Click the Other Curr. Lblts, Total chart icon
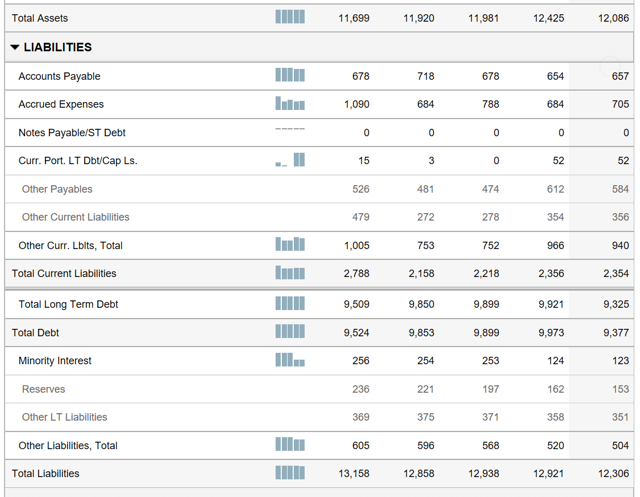Viewport: 640px width, 497px height. [290, 245]
